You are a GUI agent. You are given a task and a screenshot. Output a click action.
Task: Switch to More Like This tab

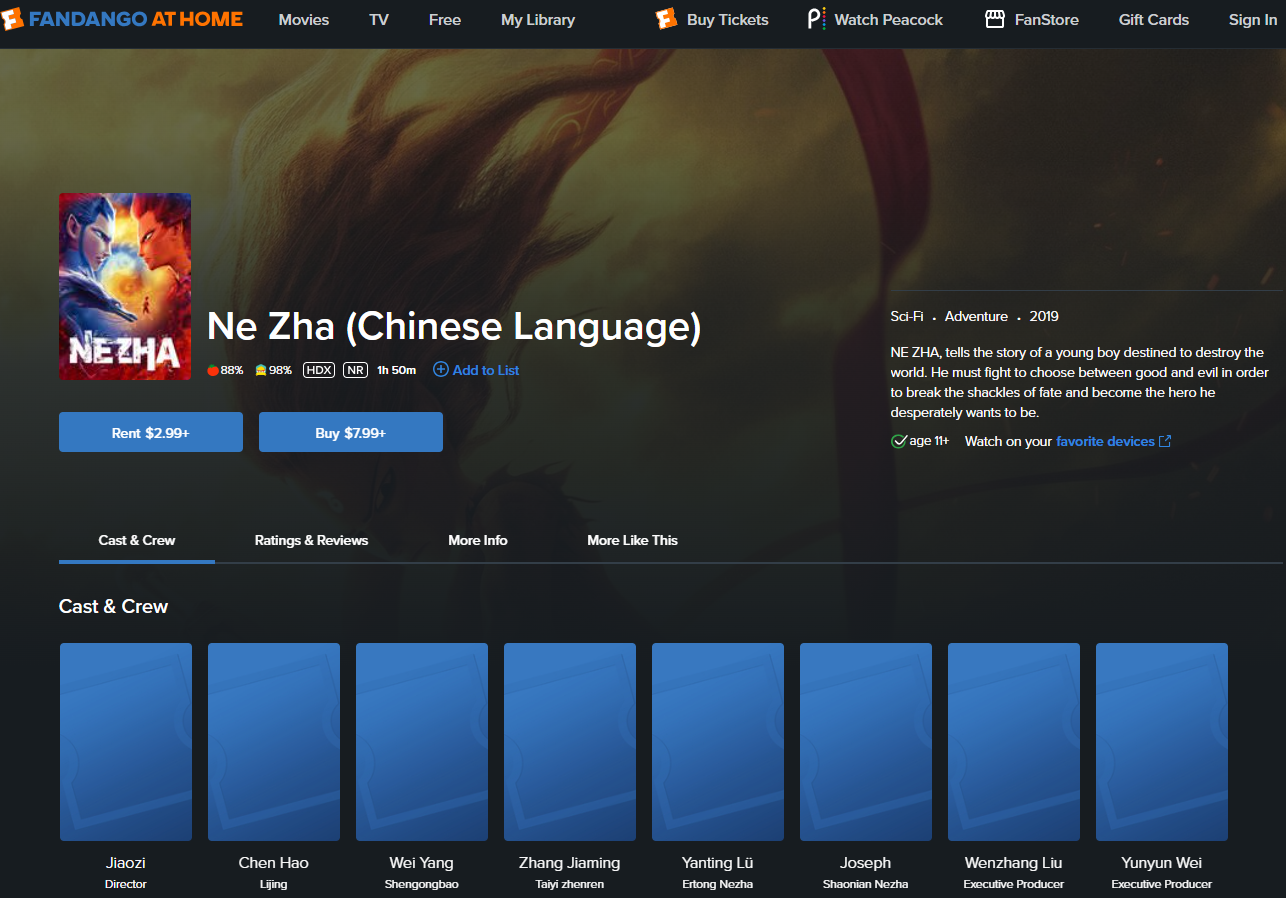(632, 540)
